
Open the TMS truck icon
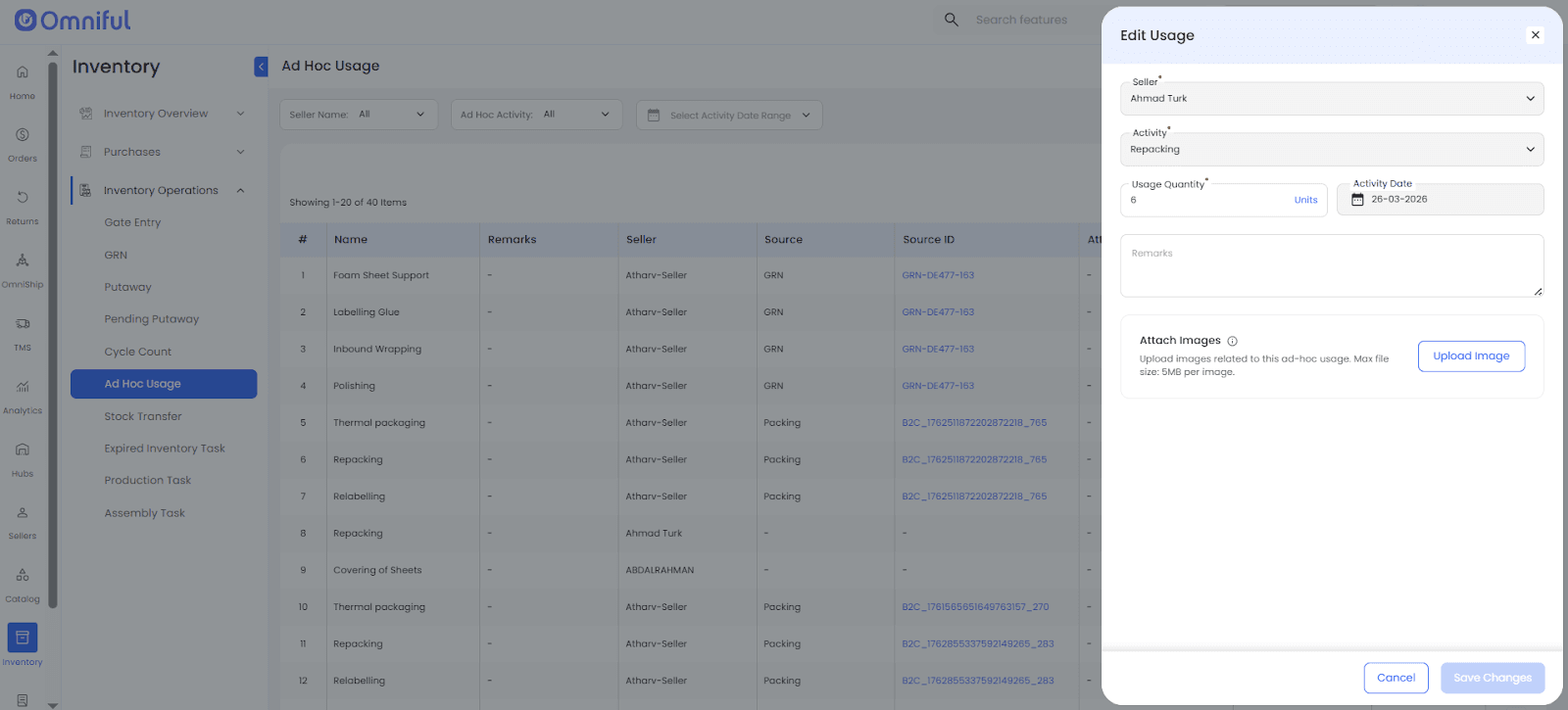pyautogui.click(x=23, y=324)
